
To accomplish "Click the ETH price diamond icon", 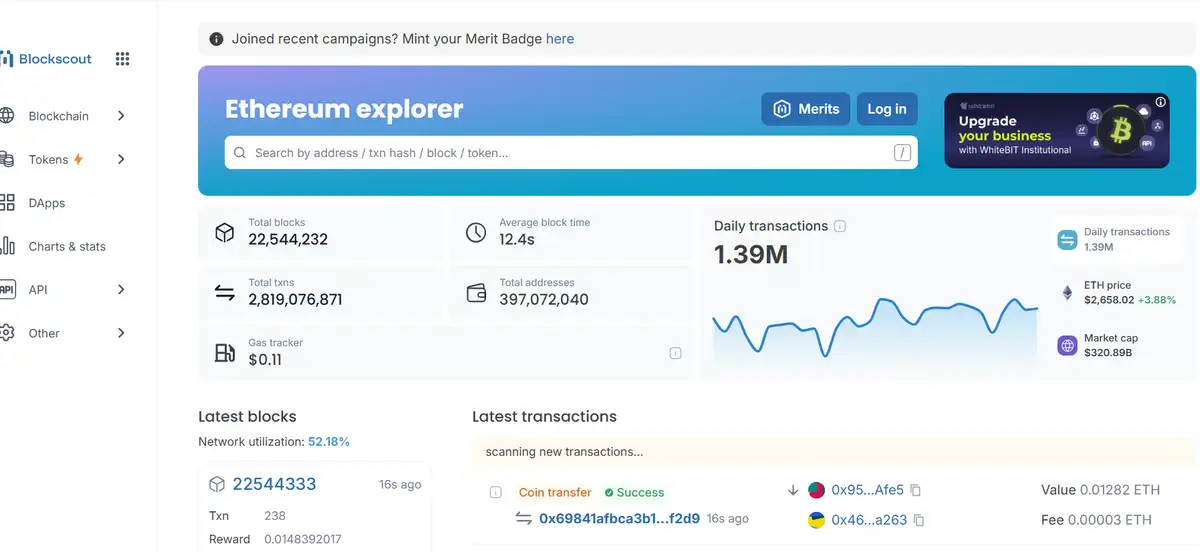I will point(1067,293).
